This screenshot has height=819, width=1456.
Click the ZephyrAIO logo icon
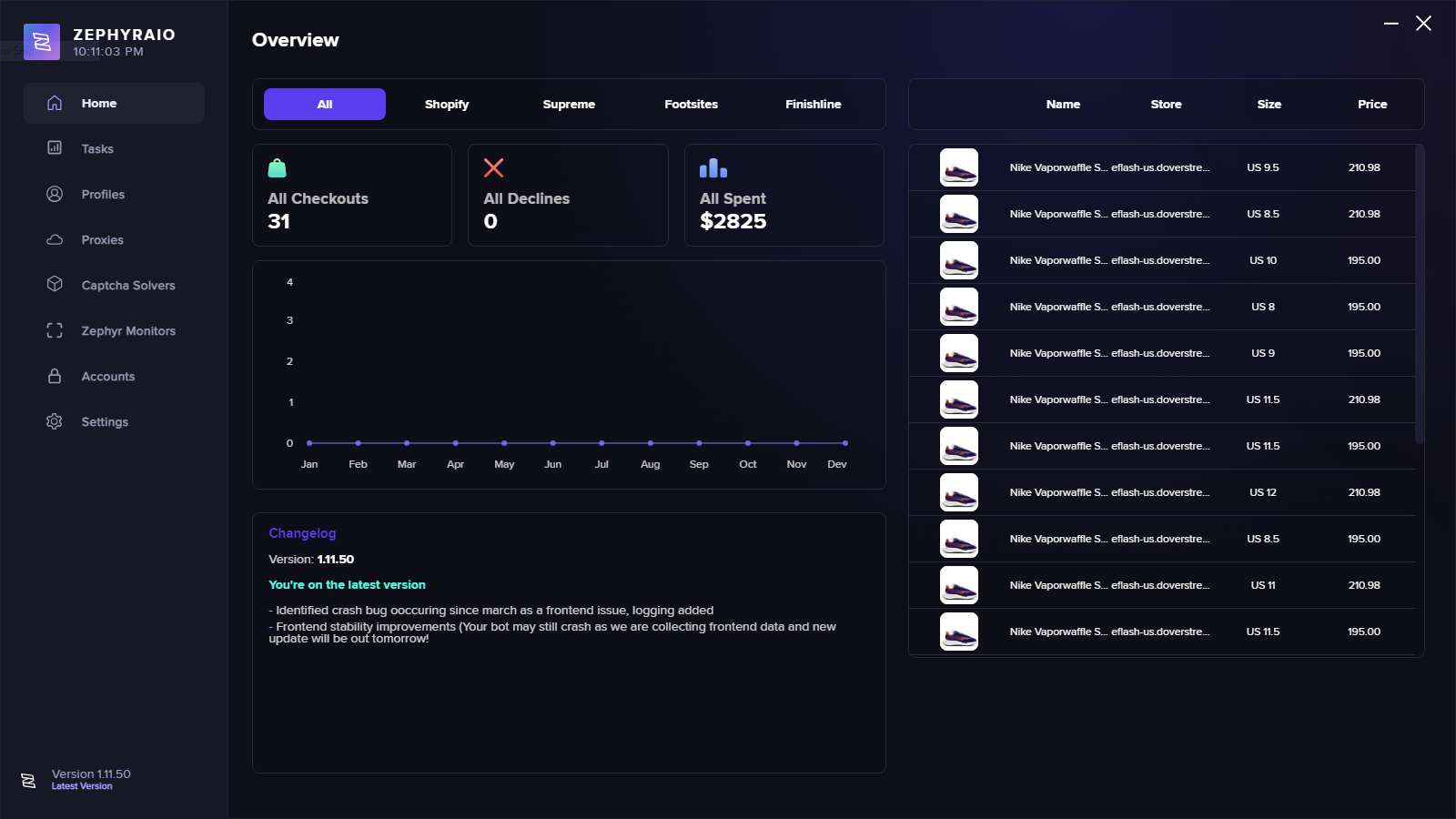[x=42, y=42]
